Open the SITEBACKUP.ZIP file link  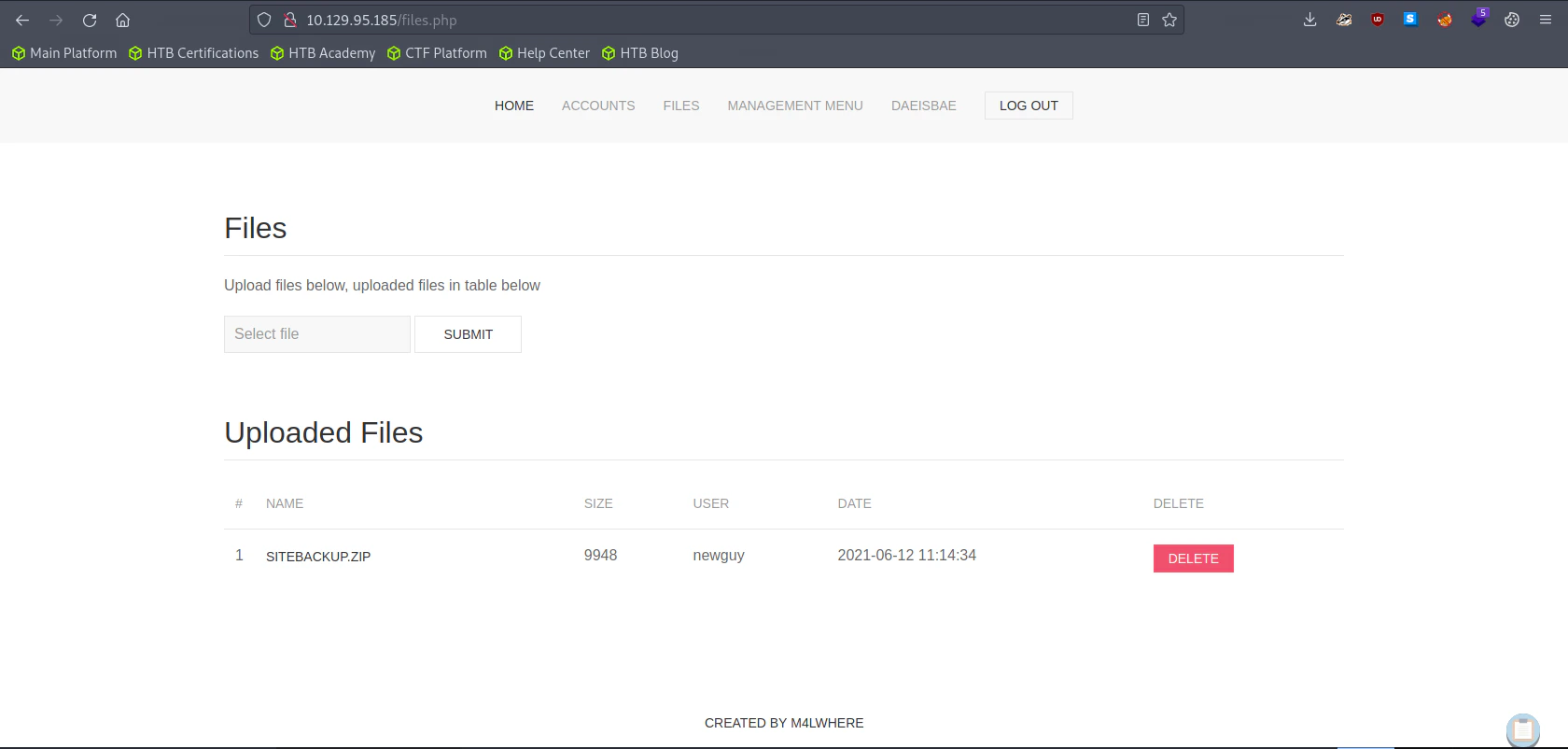[x=318, y=557]
